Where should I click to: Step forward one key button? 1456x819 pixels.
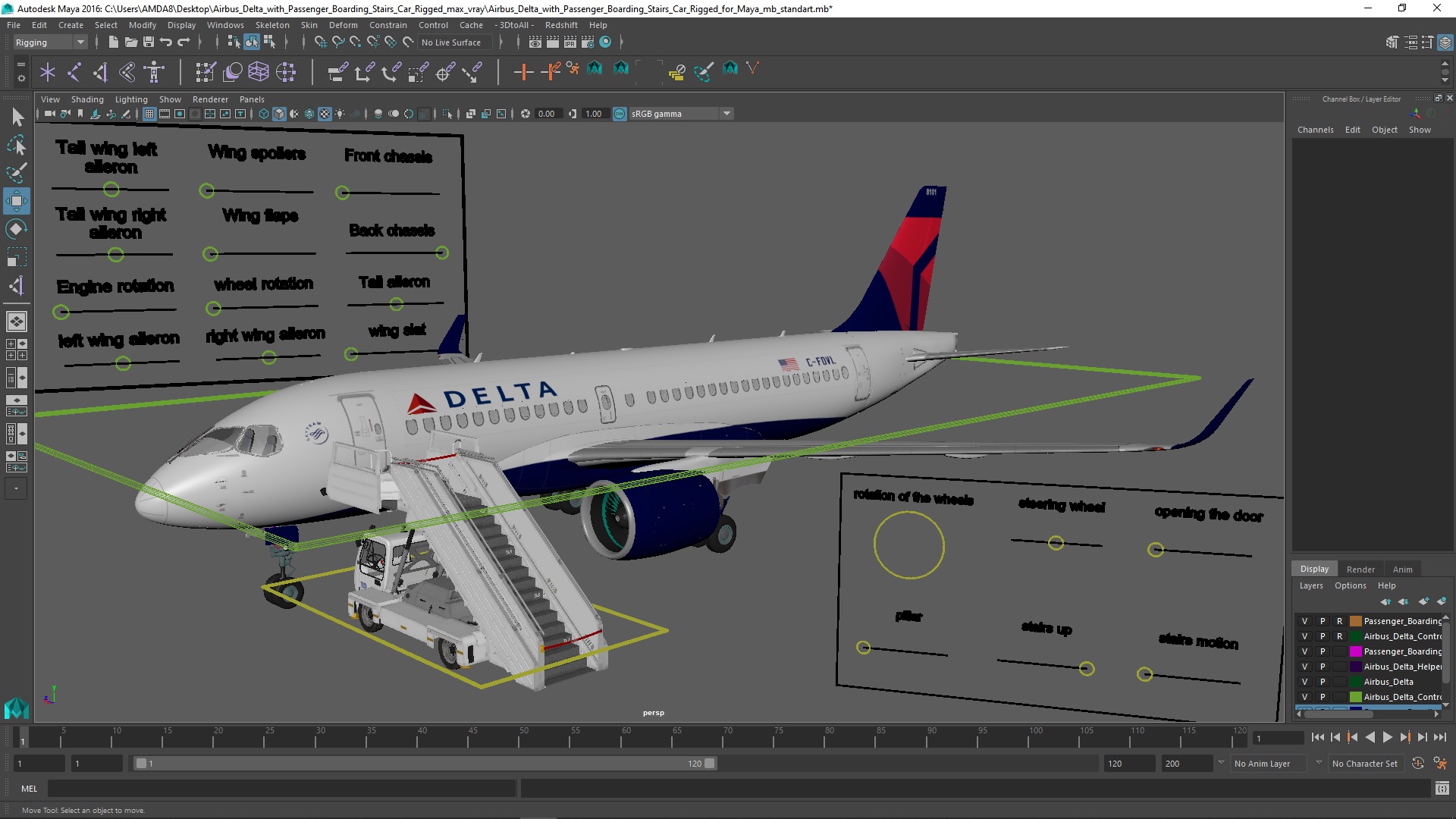click(1404, 737)
